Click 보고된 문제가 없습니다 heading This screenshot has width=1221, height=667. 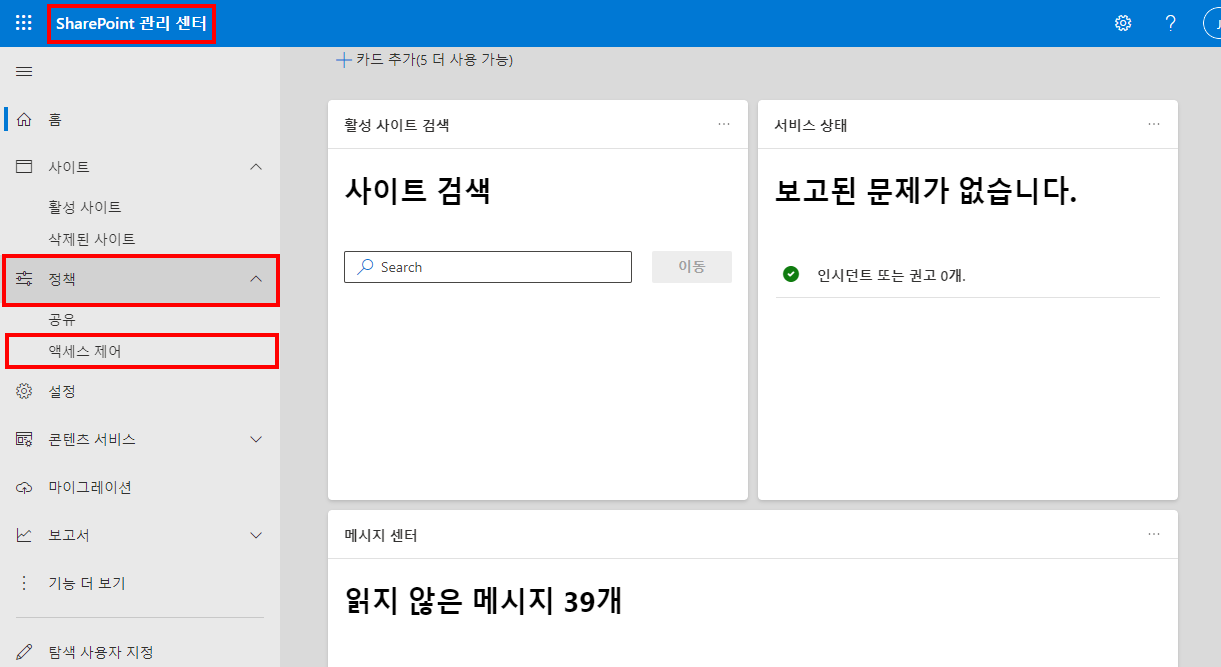(926, 191)
